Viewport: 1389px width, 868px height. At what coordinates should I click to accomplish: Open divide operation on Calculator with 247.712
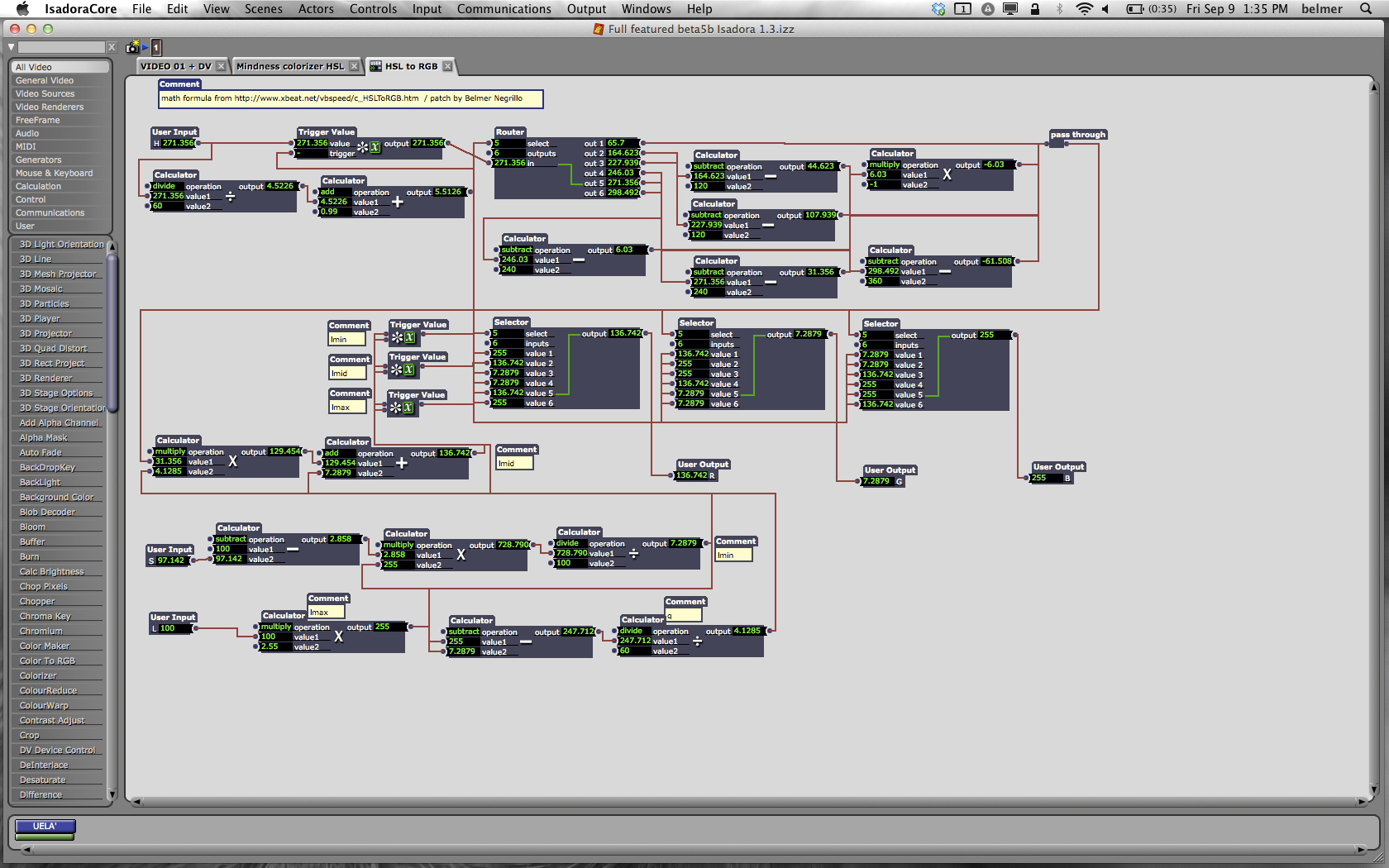click(x=635, y=631)
